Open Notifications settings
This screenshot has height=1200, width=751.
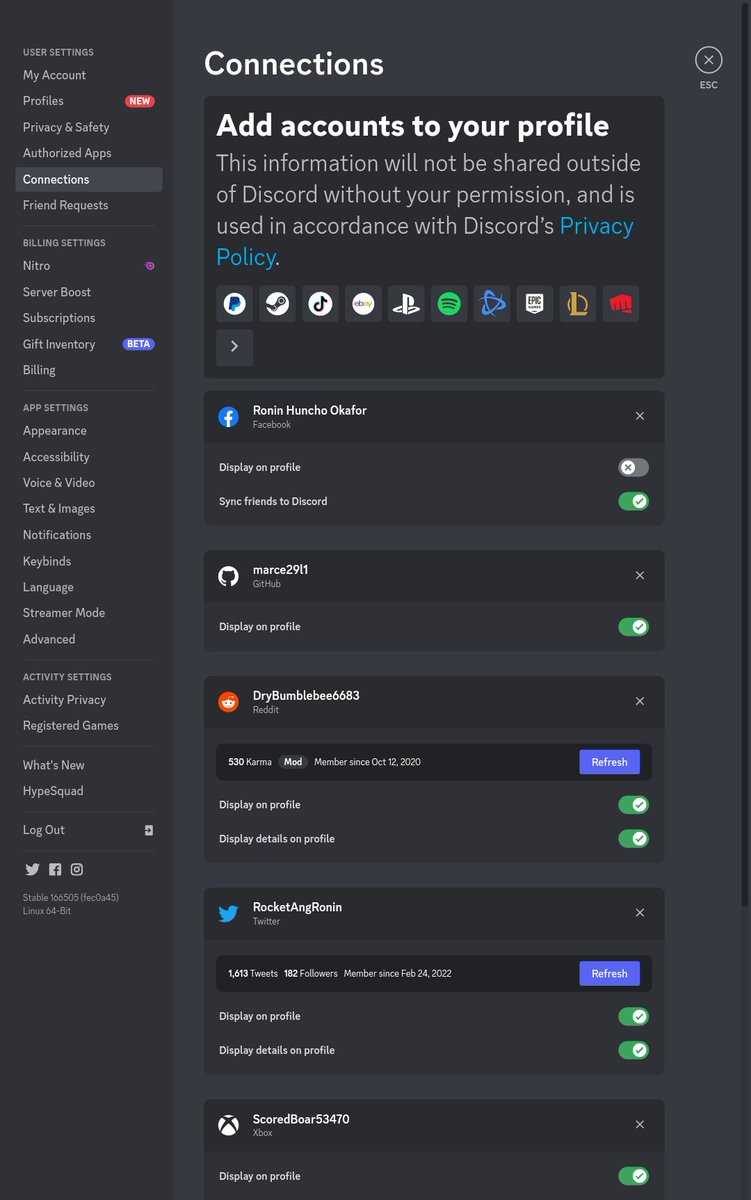tap(89, 535)
